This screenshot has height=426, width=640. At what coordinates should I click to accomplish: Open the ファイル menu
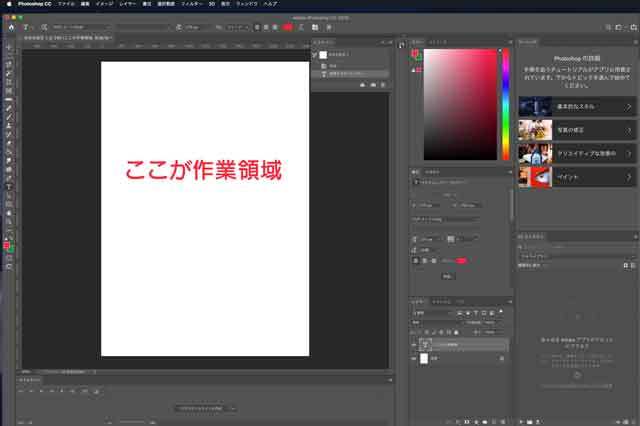(66, 4)
